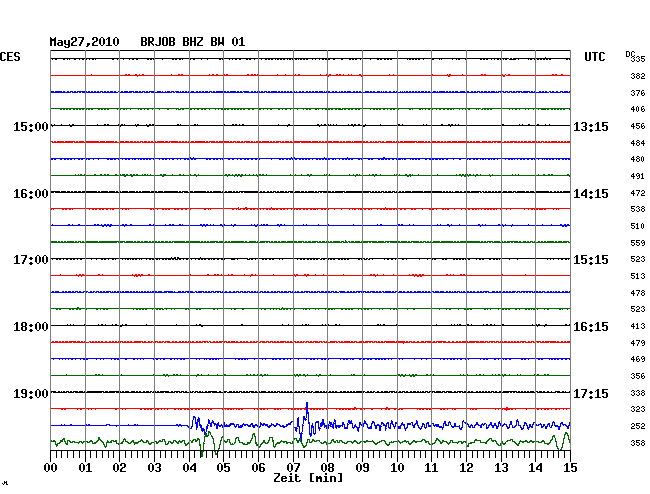Click the DC value "469"
The height and width of the screenshot is (494, 650).
point(638,359)
